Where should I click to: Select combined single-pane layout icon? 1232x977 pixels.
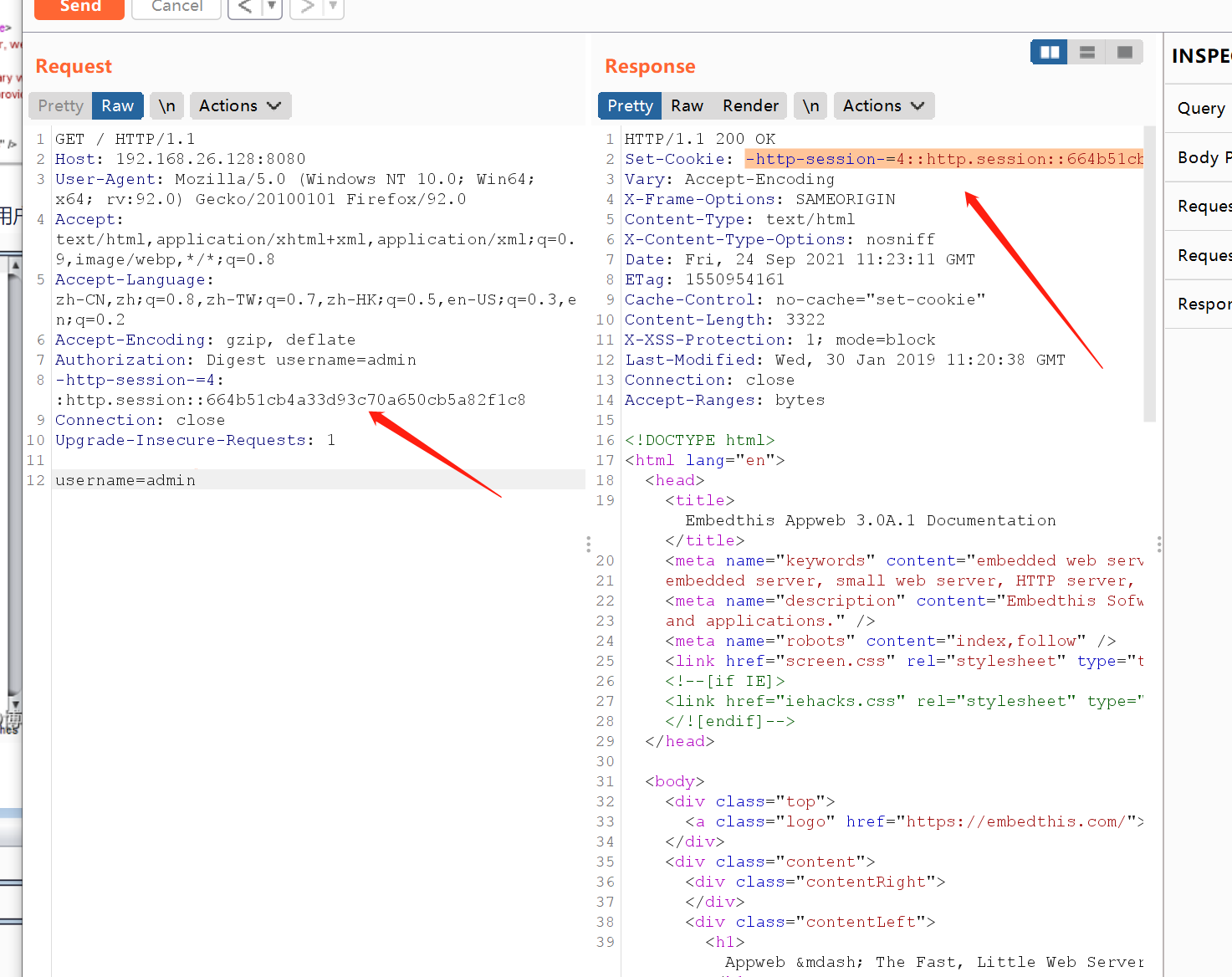(1125, 52)
